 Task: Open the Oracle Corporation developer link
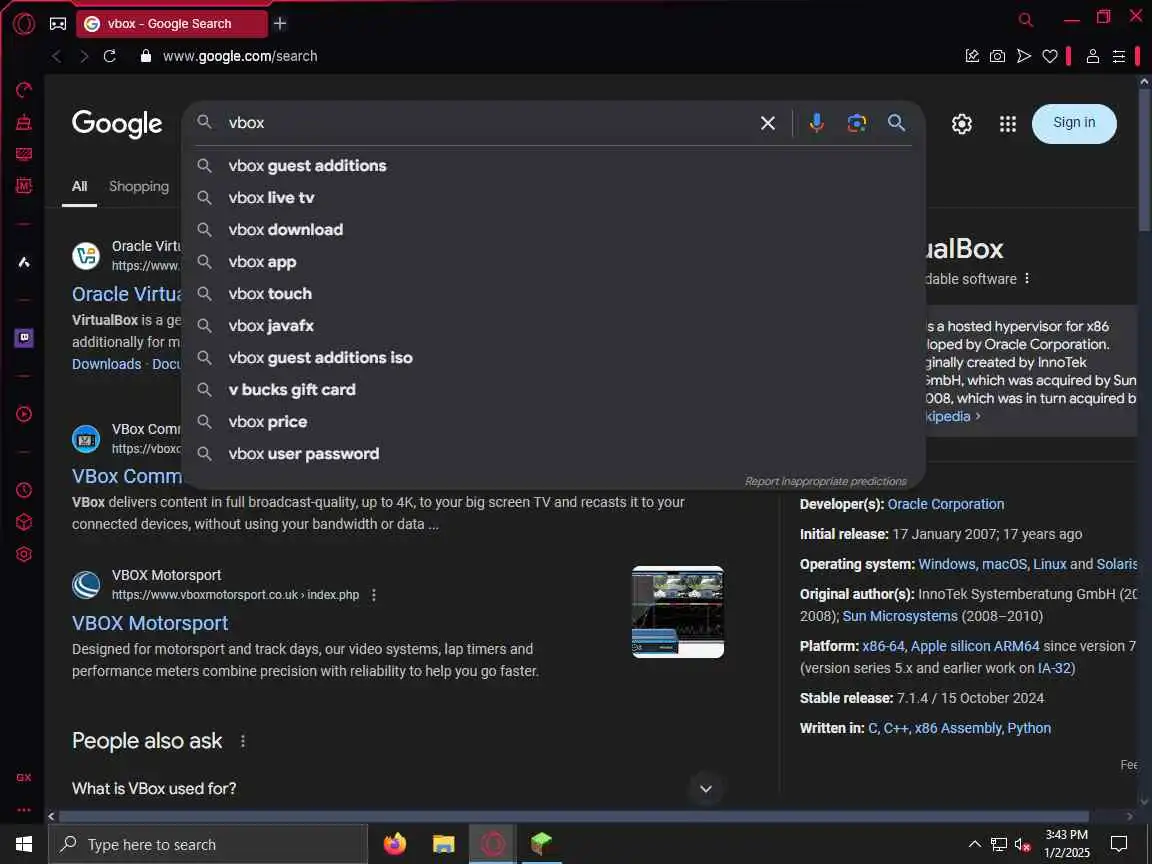click(946, 504)
